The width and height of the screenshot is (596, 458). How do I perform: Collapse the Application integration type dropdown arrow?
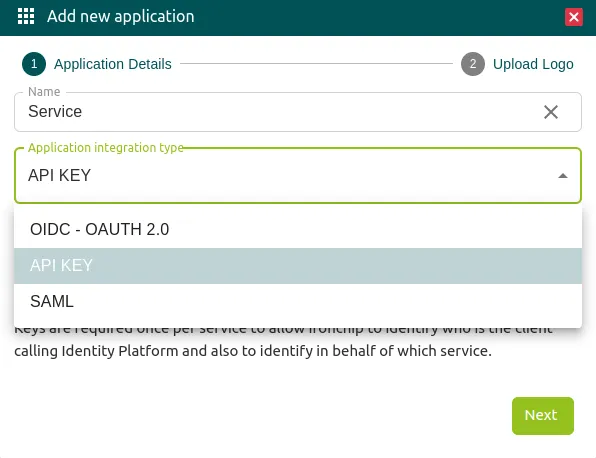[x=563, y=176]
